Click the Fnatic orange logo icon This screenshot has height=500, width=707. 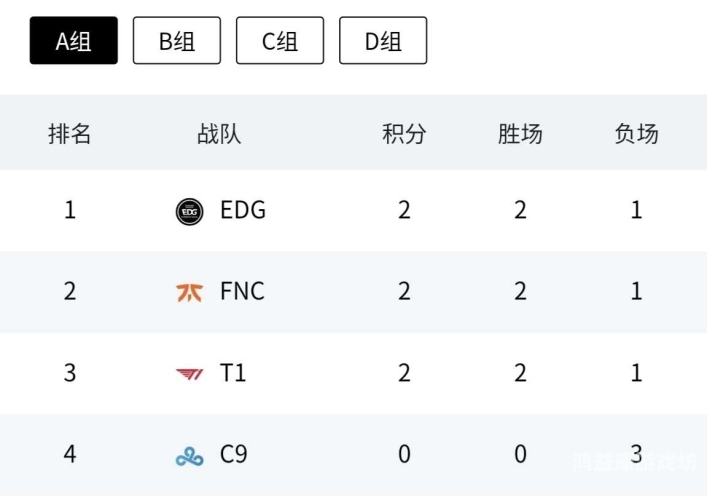click(x=189, y=293)
